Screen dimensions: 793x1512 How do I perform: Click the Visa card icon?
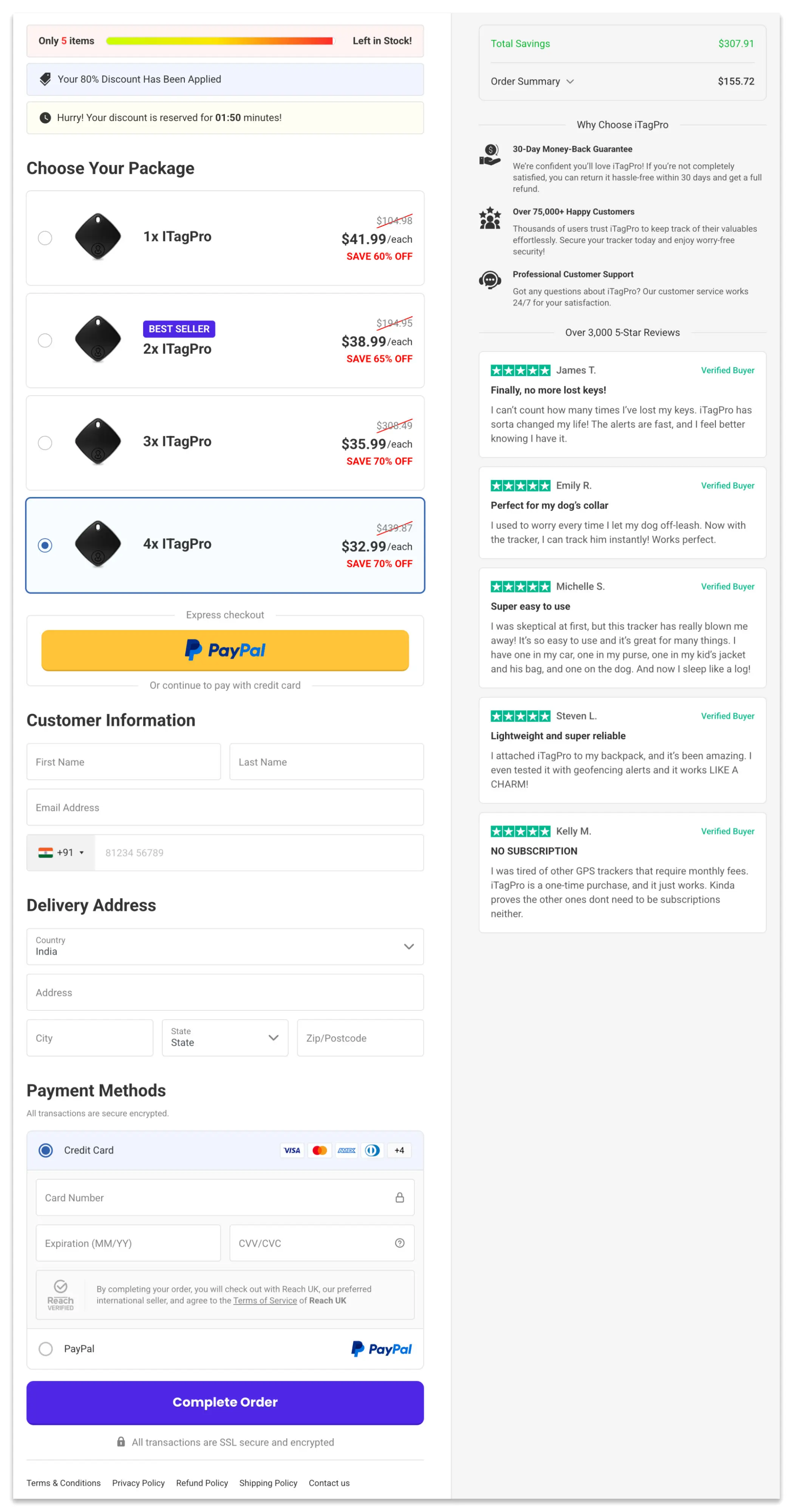[292, 1150]
